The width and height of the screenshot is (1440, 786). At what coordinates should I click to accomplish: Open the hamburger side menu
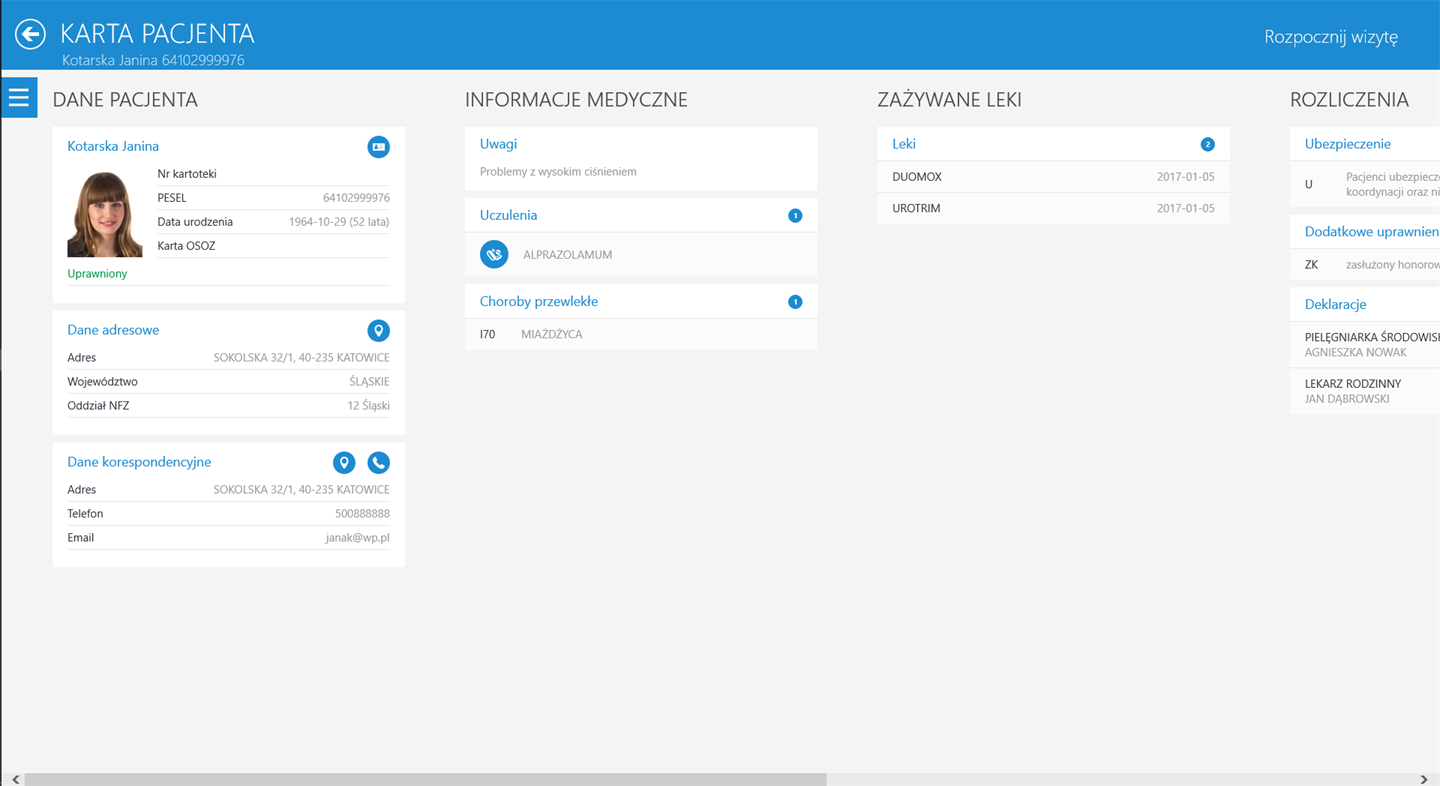point(19,98)
